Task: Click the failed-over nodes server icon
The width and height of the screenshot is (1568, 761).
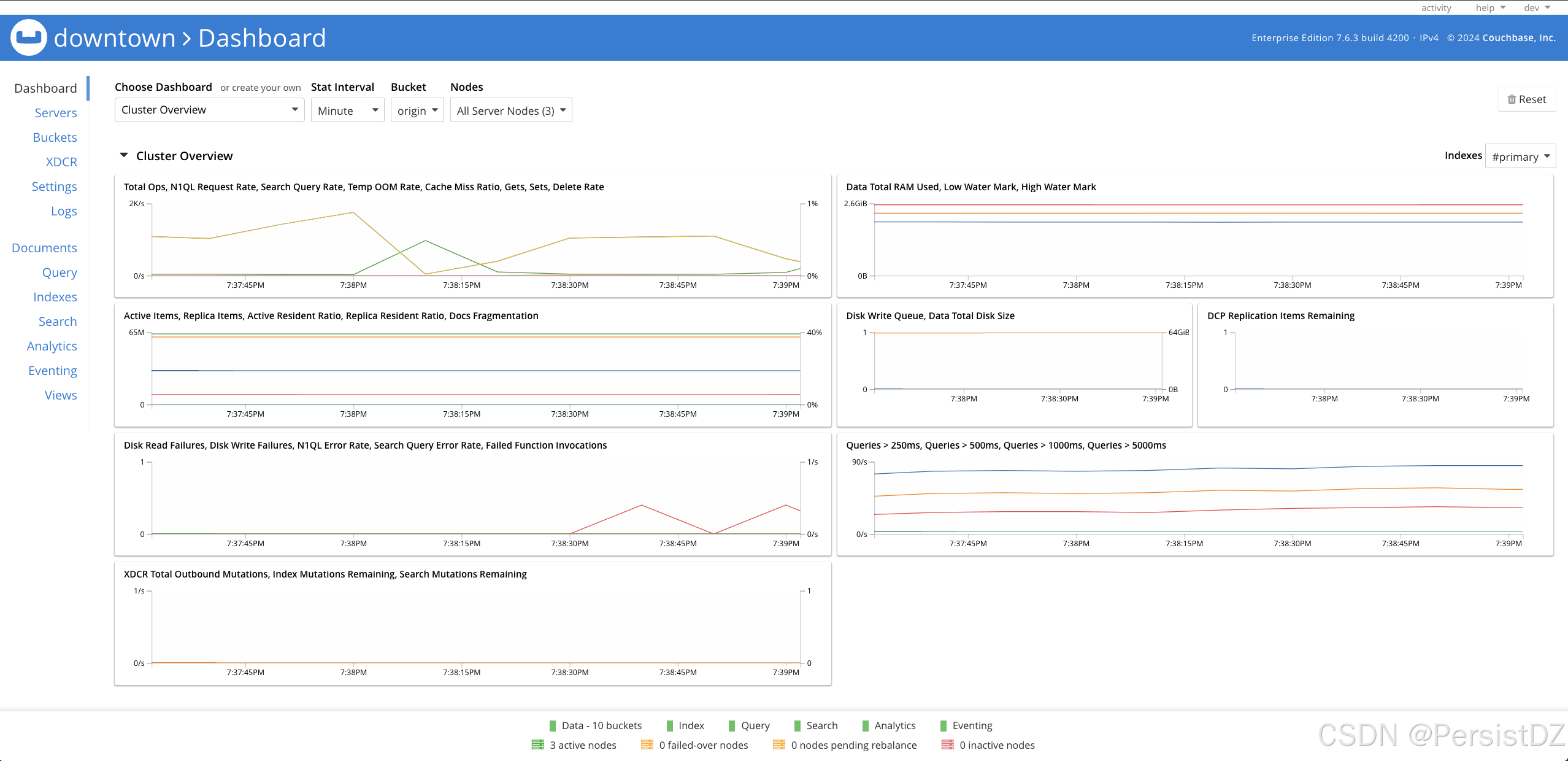Action: point(647,745)
